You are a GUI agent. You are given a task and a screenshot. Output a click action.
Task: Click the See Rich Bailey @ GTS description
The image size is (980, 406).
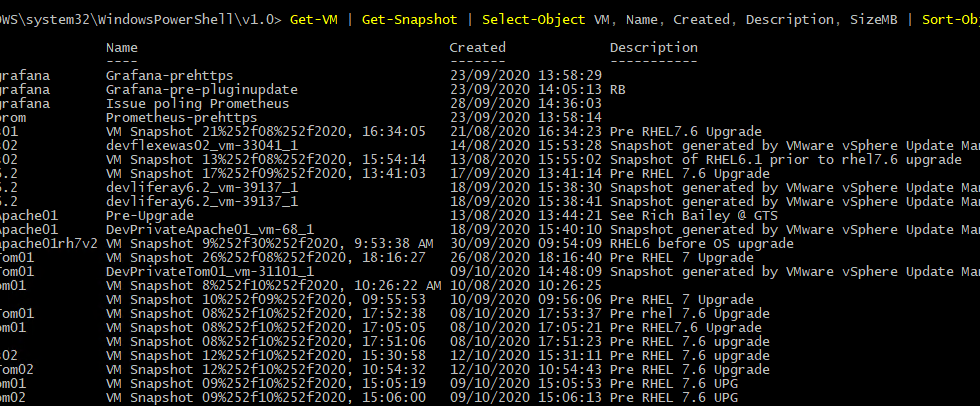tap(694, 215)
